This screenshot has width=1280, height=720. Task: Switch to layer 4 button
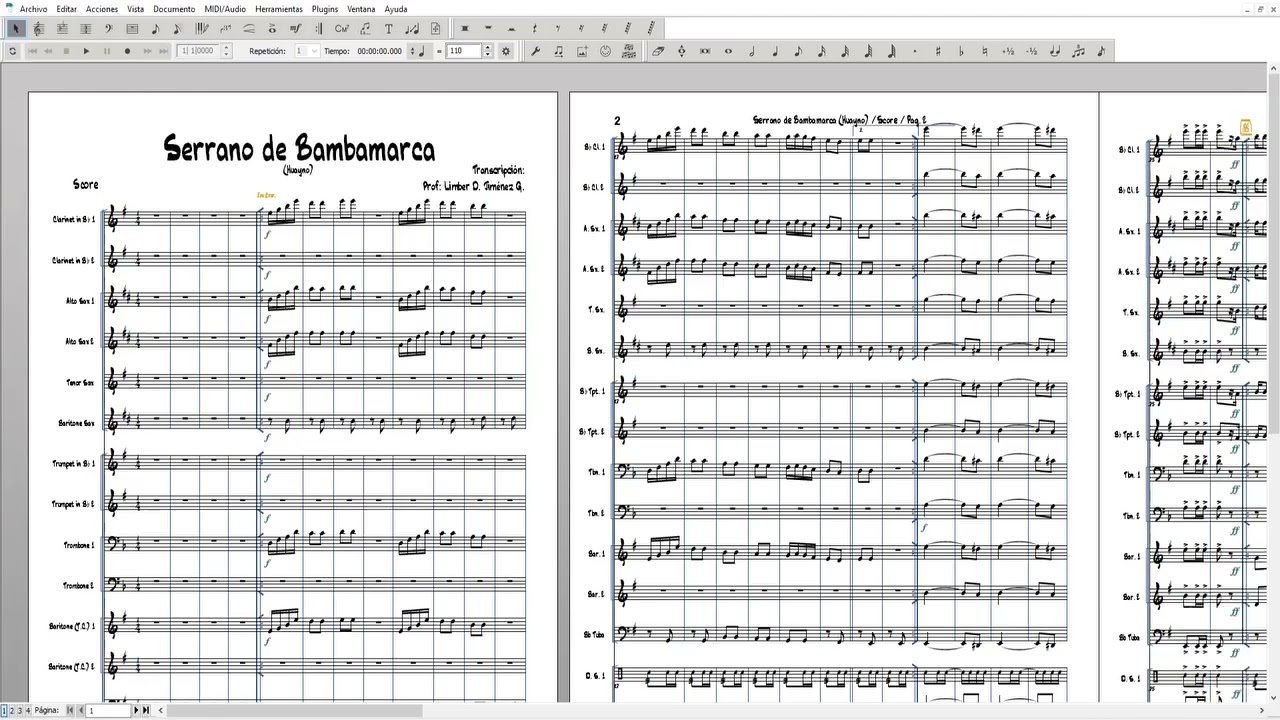point(26,710)
